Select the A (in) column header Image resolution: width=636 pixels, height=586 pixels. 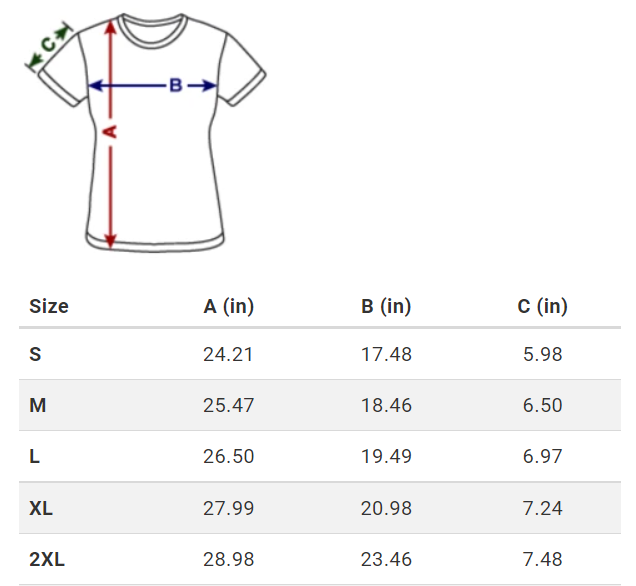point(228,306)
